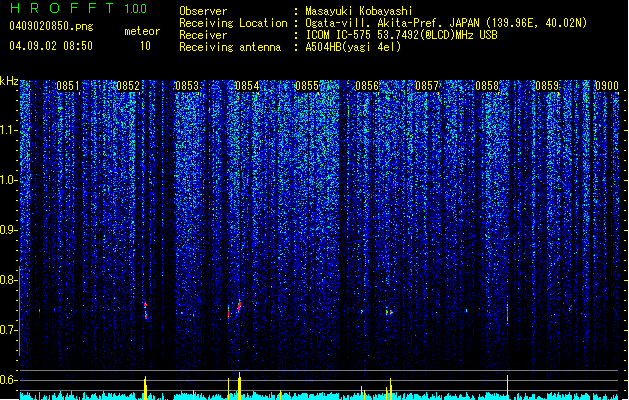Click the 0851 time marker
This screenshot has width=629, height=400.
tap(68, 86)
